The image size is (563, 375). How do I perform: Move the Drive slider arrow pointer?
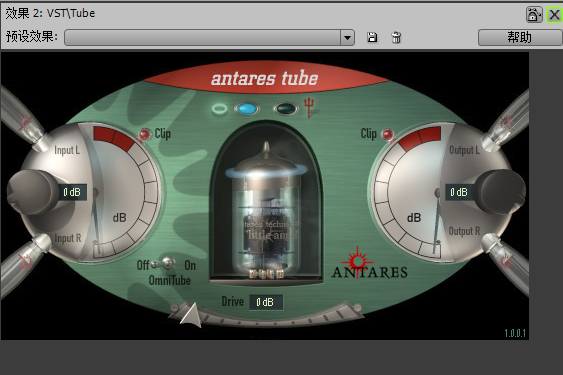pos(191,315)
